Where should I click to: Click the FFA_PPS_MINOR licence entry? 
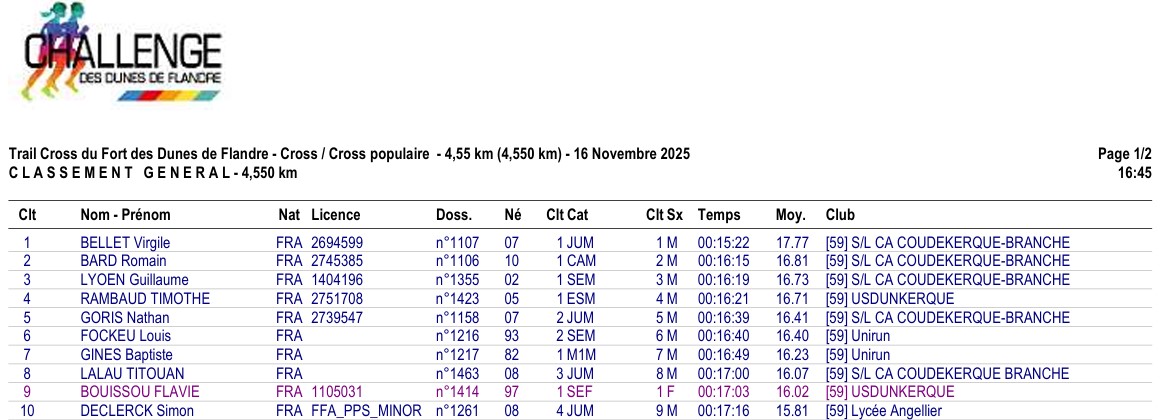(x=366, y=410)
